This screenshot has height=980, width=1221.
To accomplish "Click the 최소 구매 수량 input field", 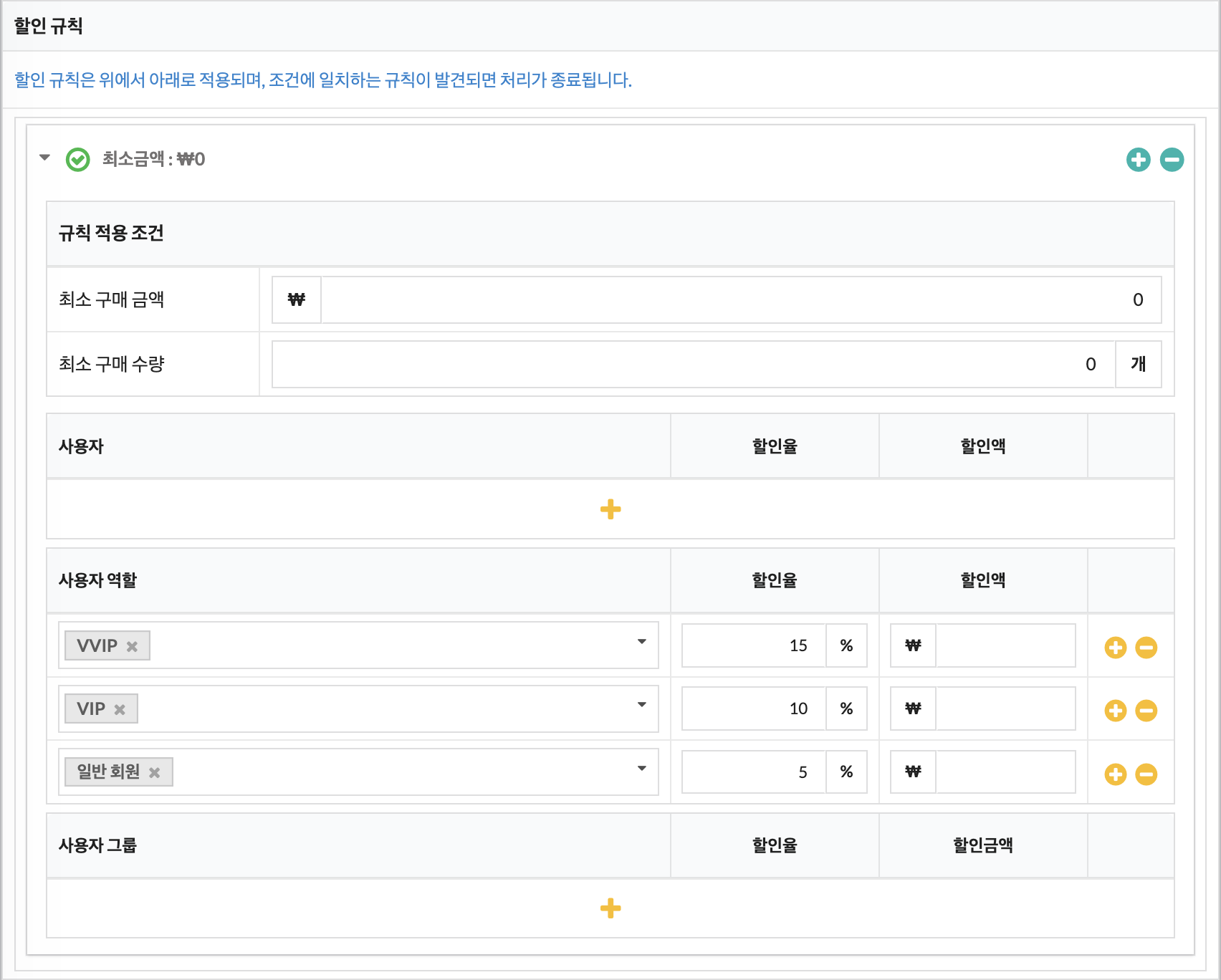I will pos(692,365).
